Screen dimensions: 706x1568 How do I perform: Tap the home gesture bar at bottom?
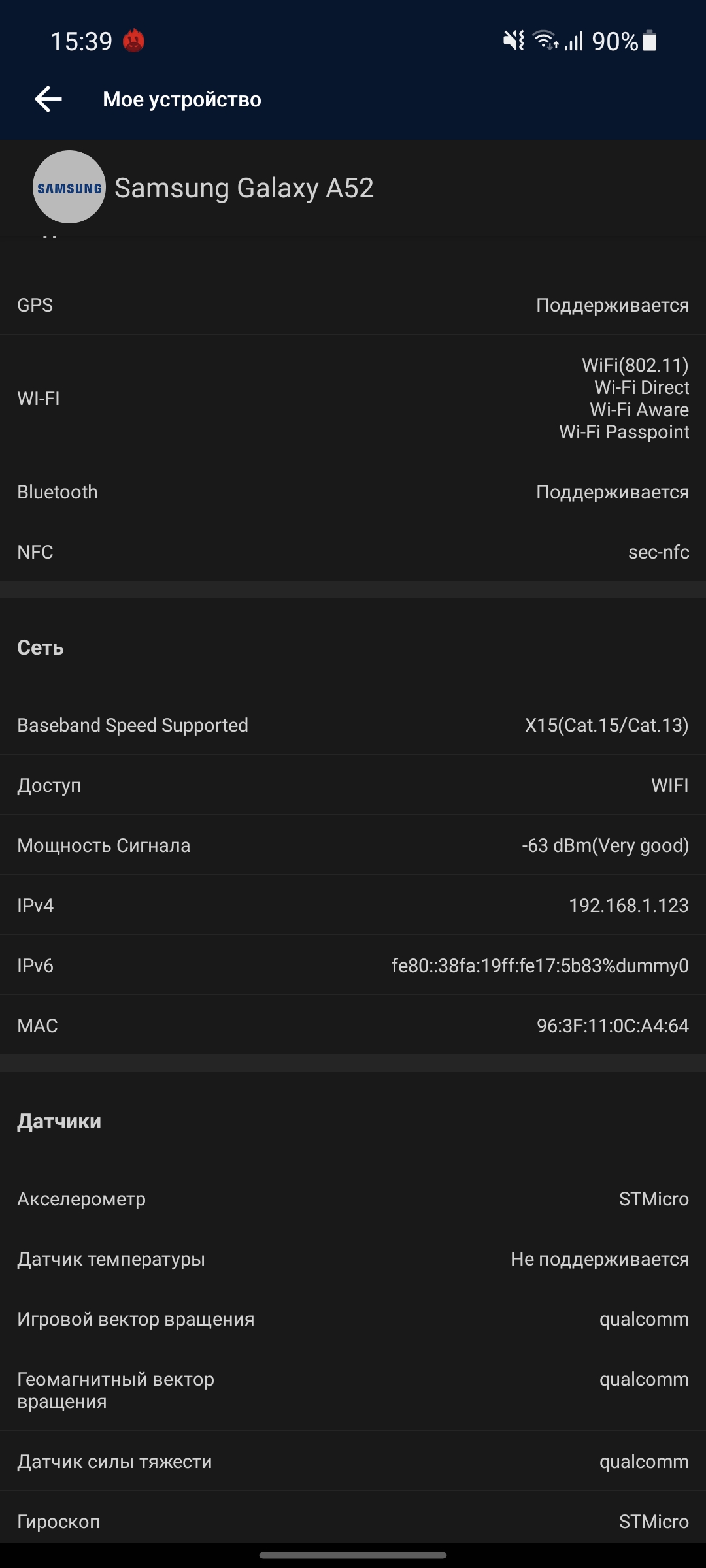353,1555
